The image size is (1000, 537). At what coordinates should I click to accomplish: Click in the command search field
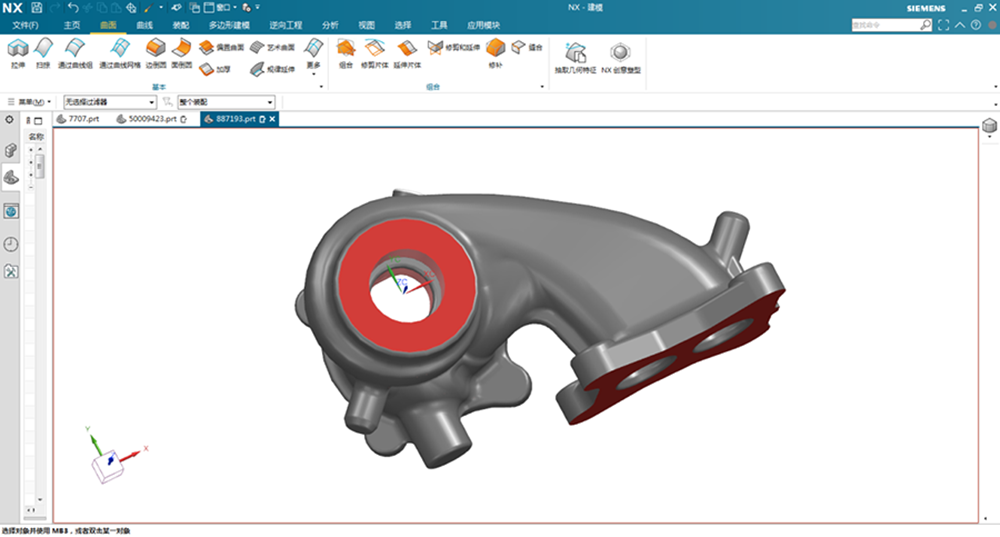[885, 24]
